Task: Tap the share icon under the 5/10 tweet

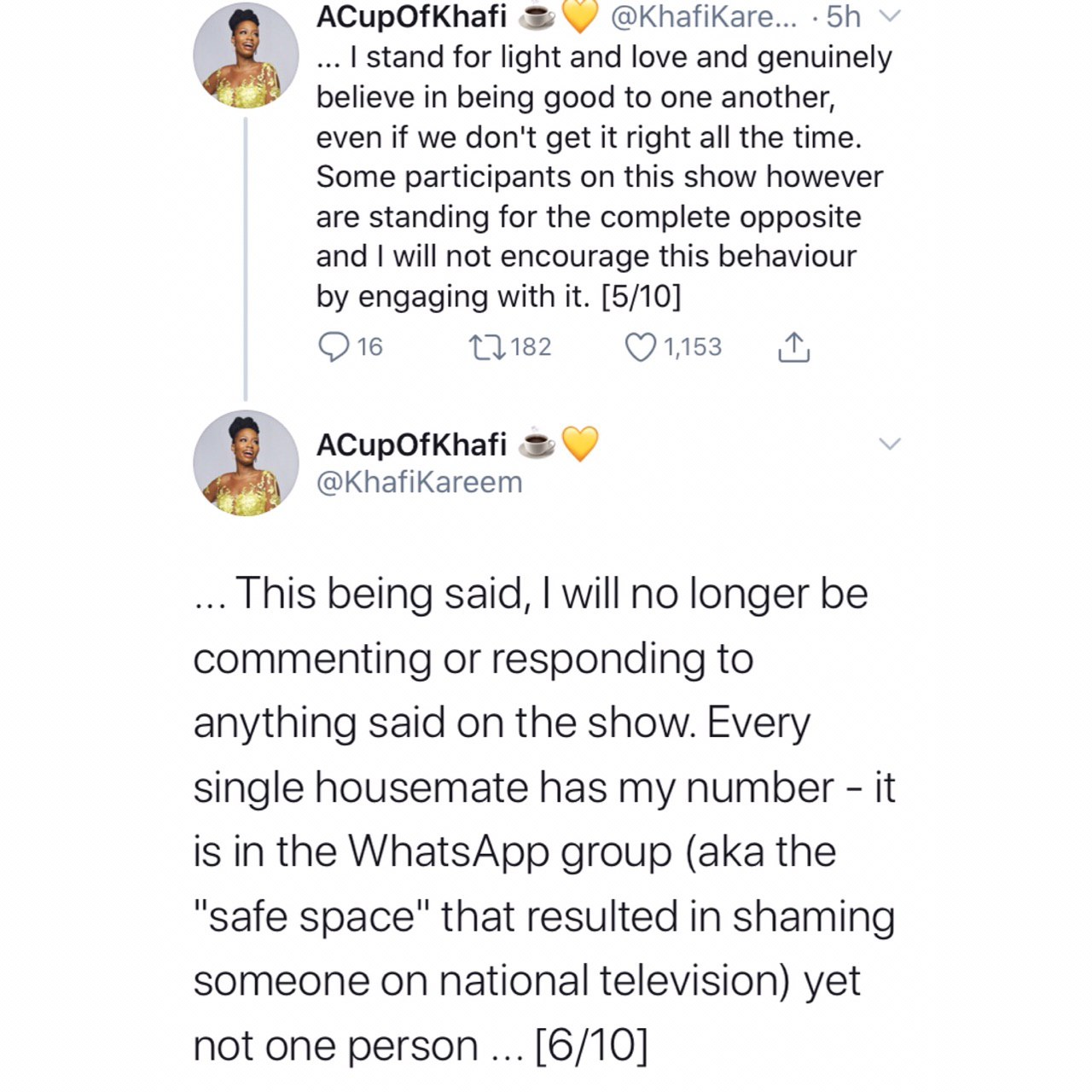Action: [794, 347]
